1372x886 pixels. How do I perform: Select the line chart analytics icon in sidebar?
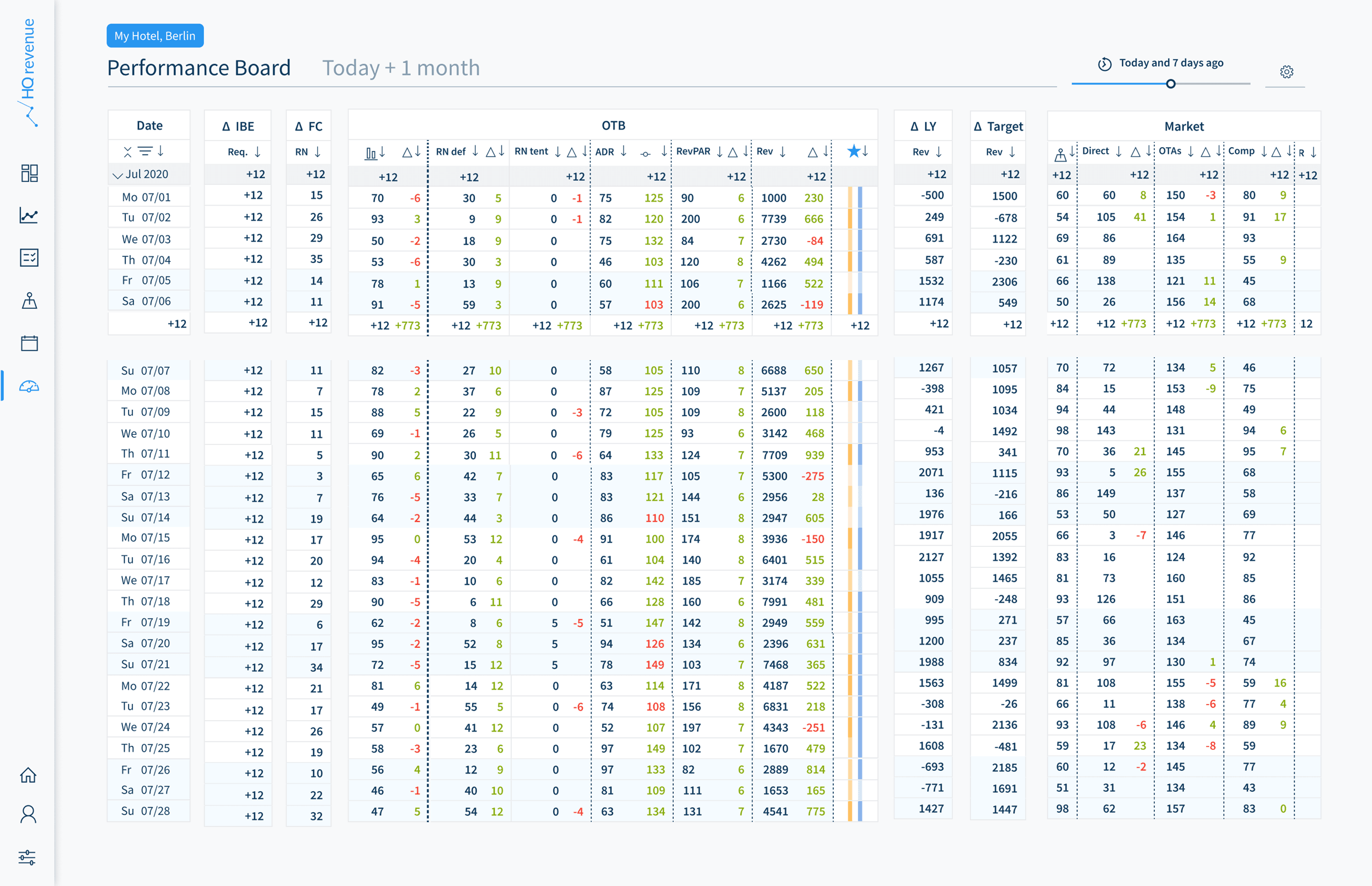tap(29, 216)
